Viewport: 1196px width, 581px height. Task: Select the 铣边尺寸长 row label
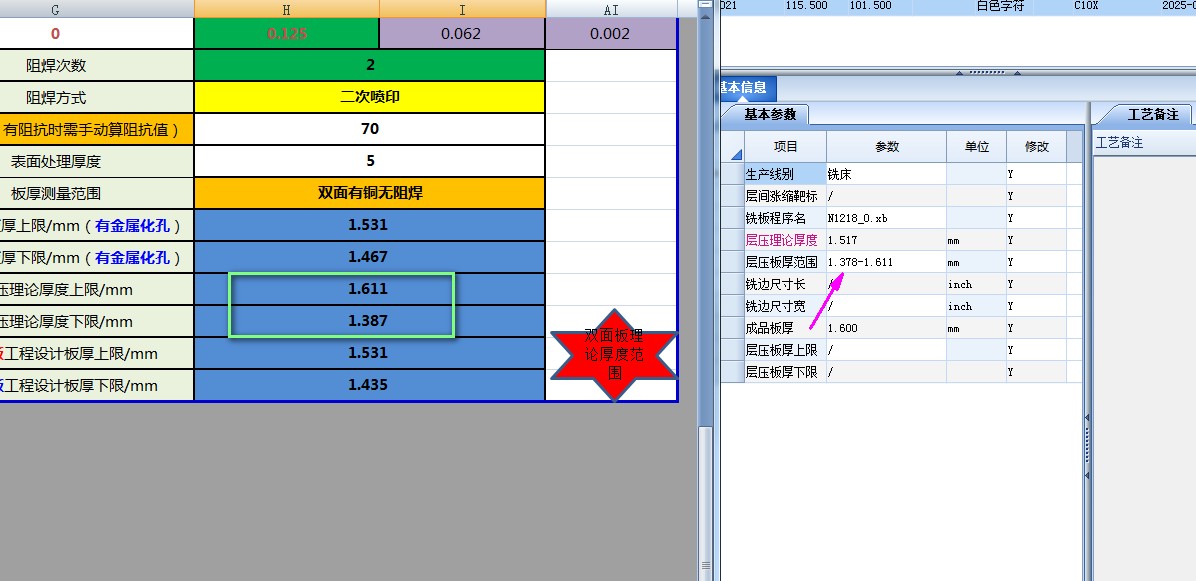786,284
